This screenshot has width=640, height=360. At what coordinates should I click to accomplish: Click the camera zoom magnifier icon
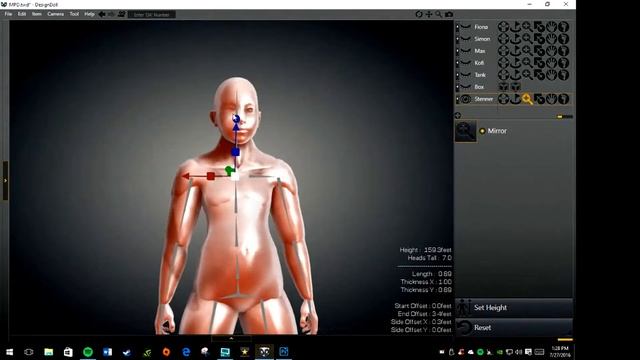point(438,14)
